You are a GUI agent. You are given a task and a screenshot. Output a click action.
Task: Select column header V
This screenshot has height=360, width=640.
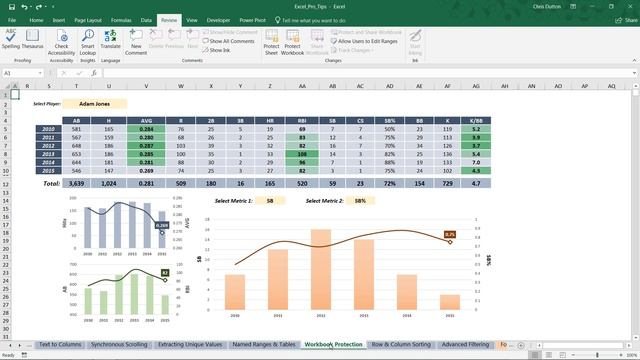pos(146,86)
